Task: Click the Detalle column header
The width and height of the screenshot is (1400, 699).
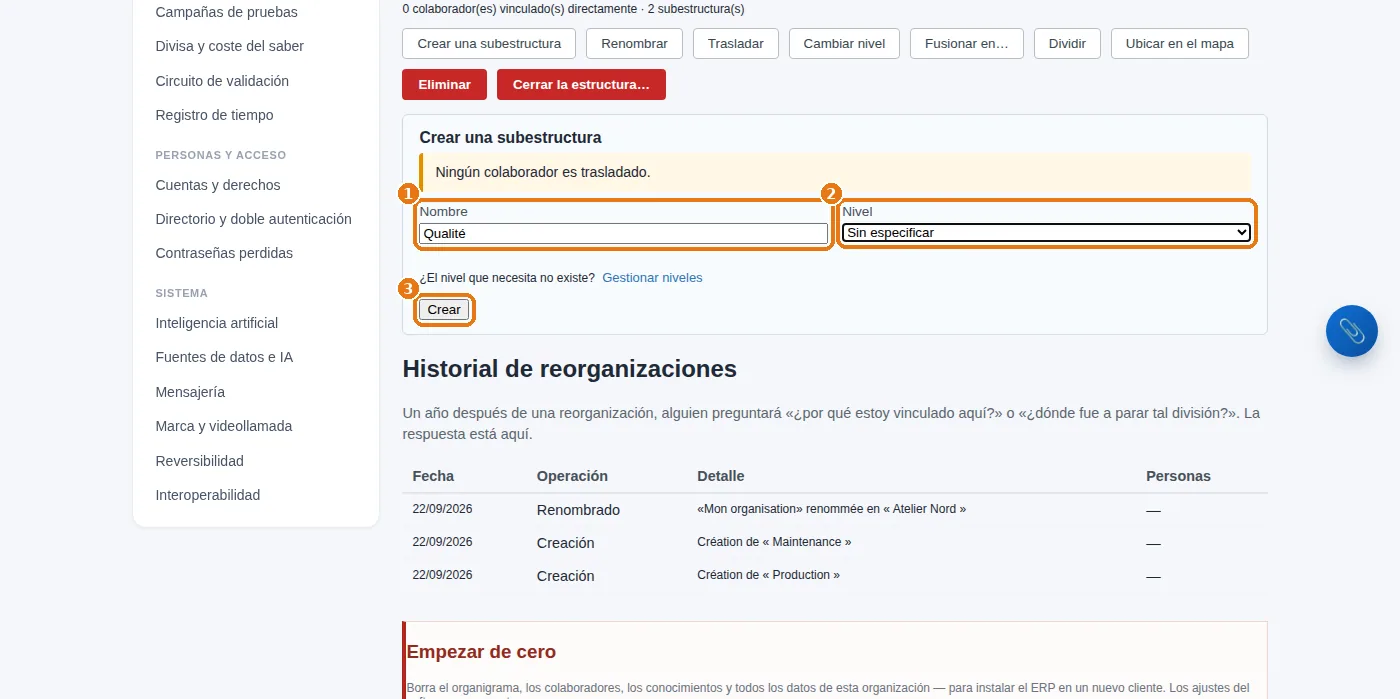Action: [721, 476]
